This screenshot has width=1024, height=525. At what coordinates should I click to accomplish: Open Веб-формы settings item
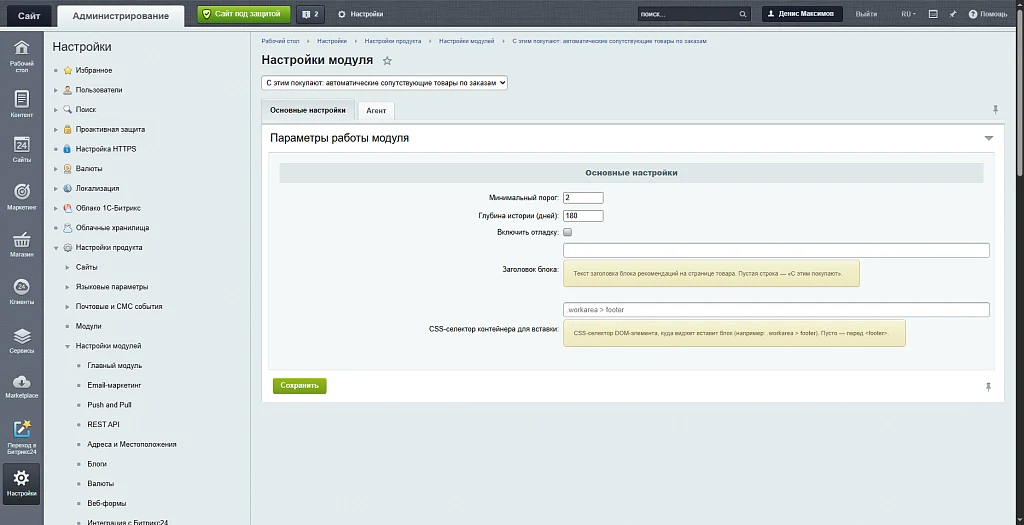(x=106, y=503)
